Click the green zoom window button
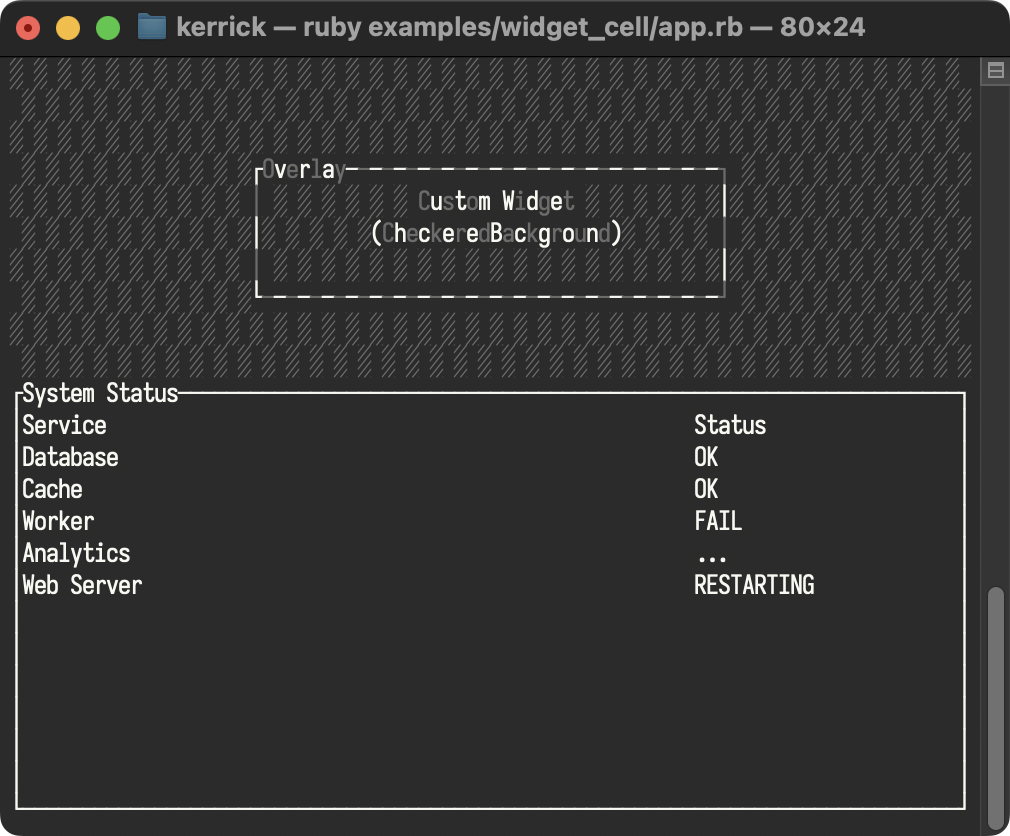The image size is (1010, 836). (108, 28)
